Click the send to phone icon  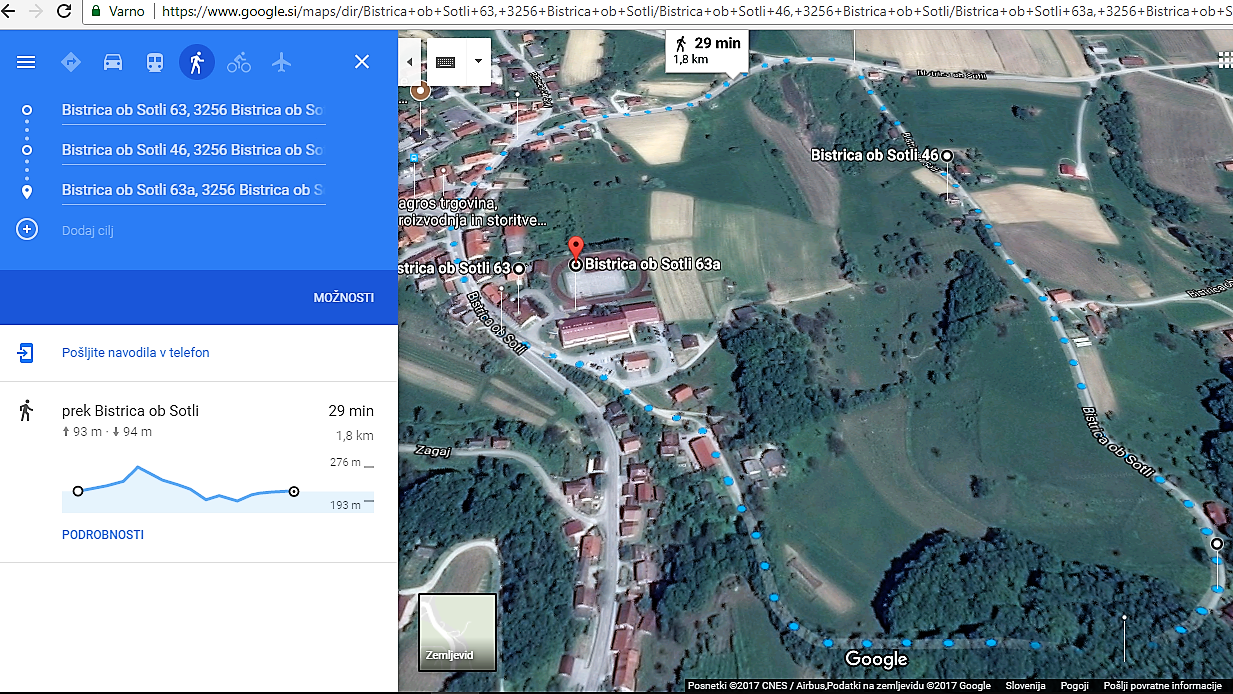[26, 353]
